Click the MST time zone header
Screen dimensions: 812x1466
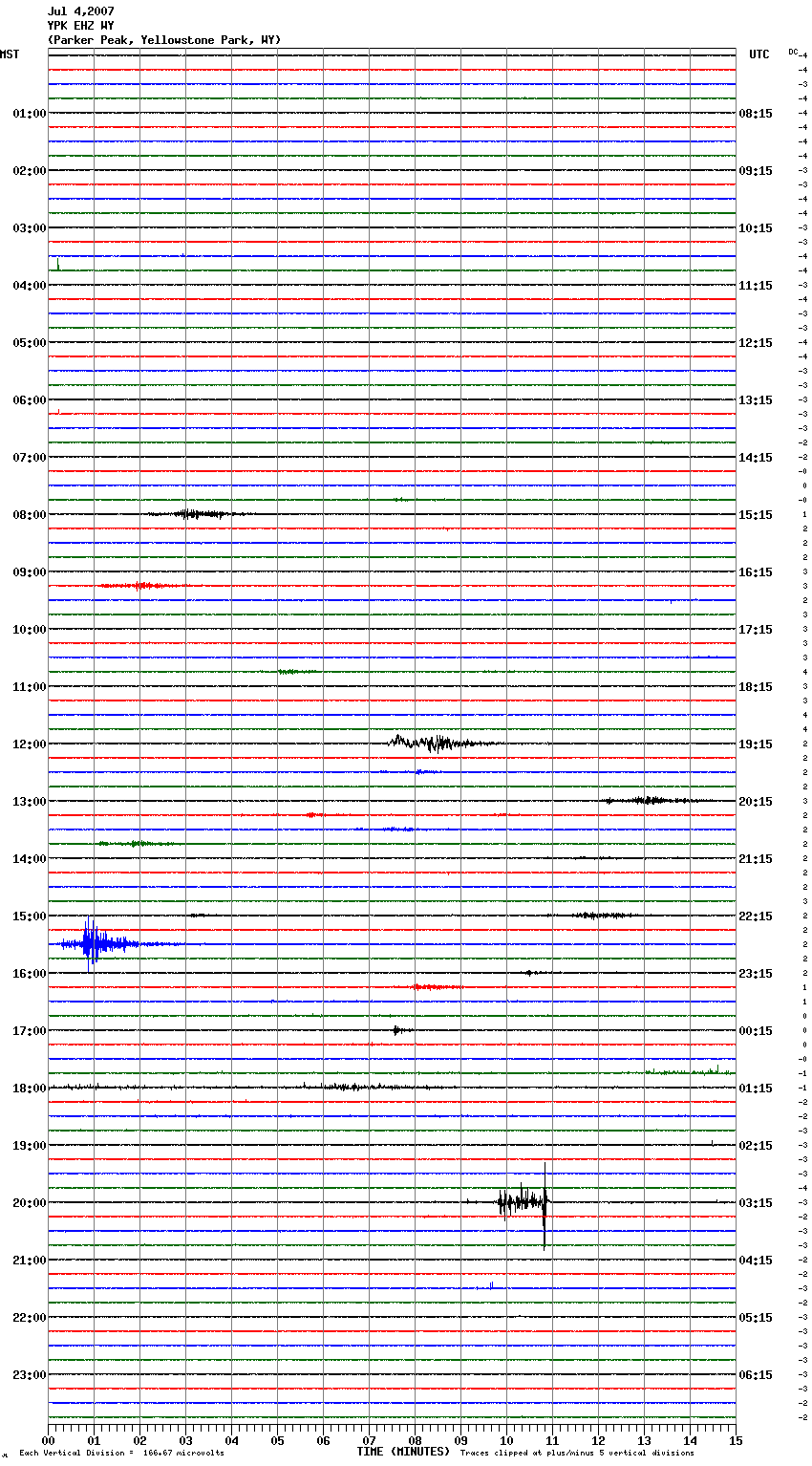10,54
